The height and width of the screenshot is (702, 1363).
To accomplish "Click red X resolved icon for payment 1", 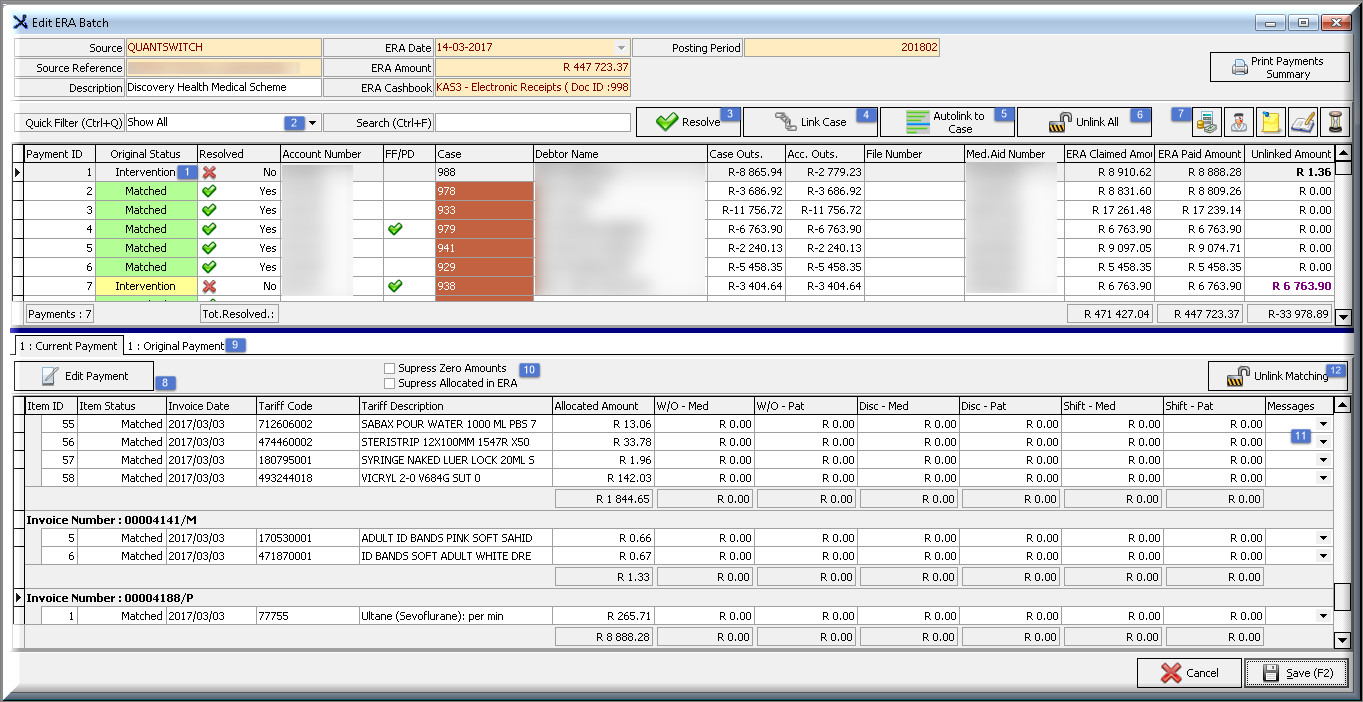I will 209,172.
